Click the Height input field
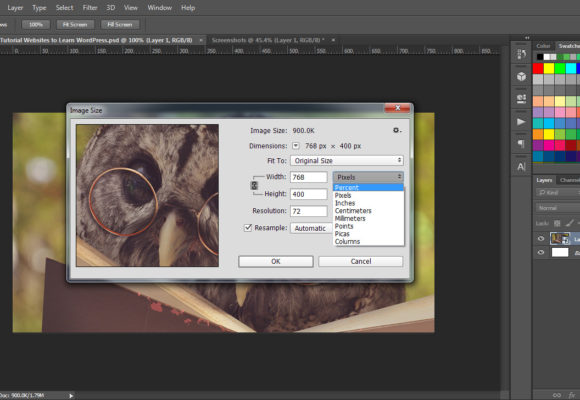 [309, 194]
